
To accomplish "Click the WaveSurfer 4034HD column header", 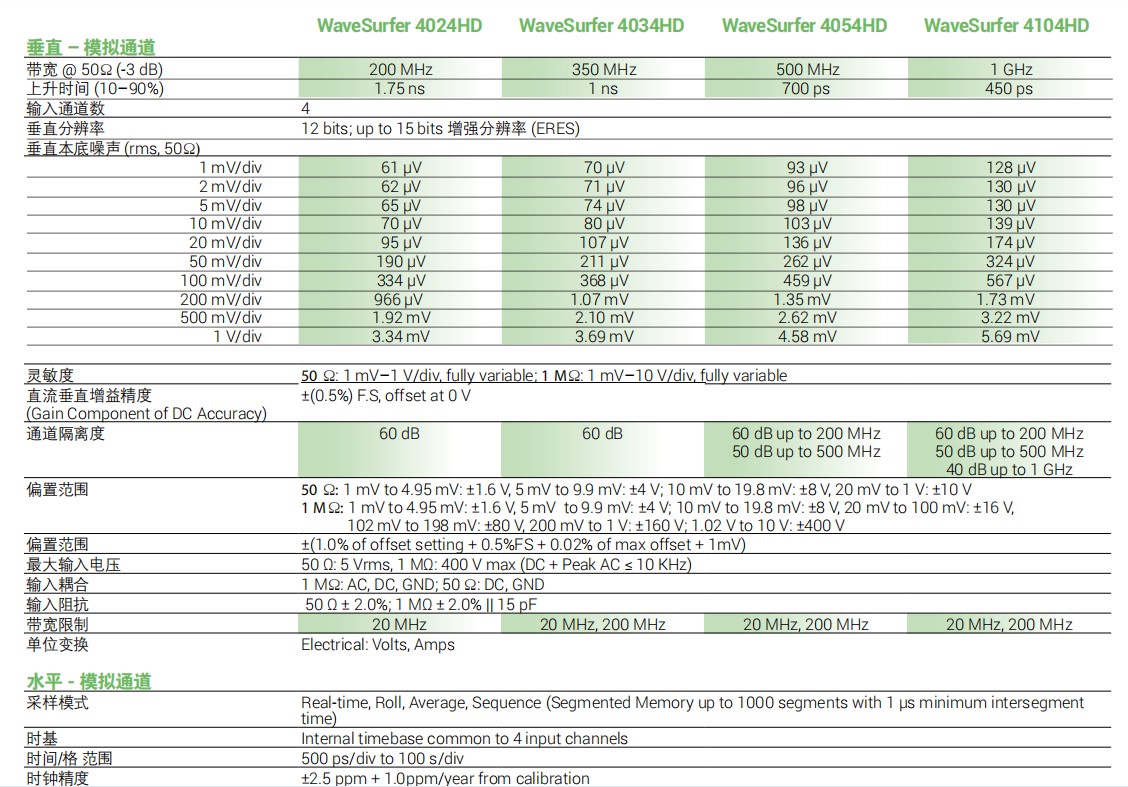I will click(601, 26).
